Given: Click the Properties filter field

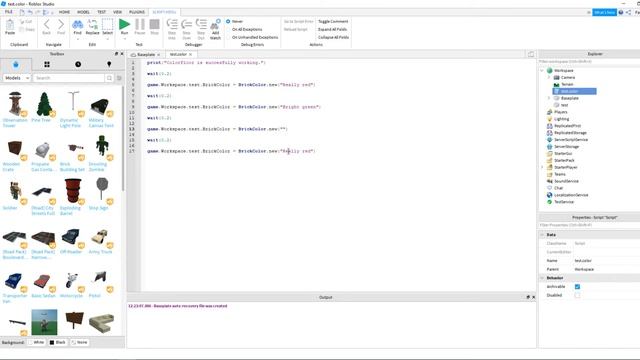Looking at the screenshot, I should coord(589,225).
